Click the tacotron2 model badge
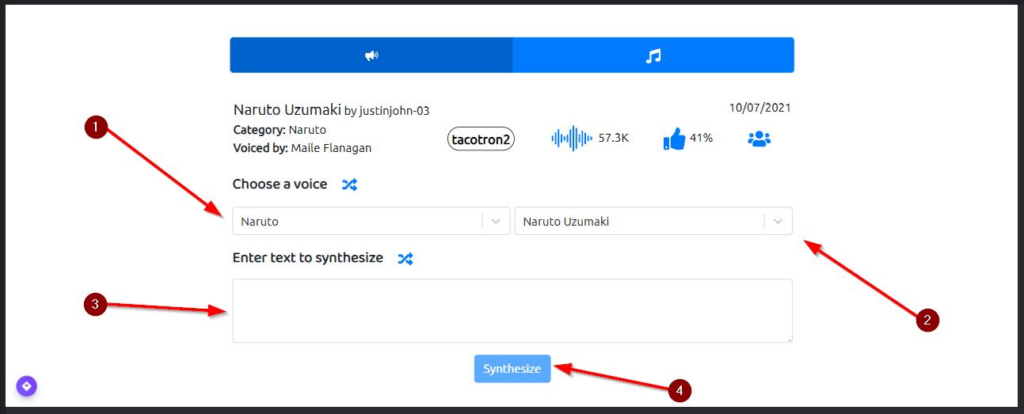The height and width of the screenshot is (414, 1024). (x=480, y=139)
